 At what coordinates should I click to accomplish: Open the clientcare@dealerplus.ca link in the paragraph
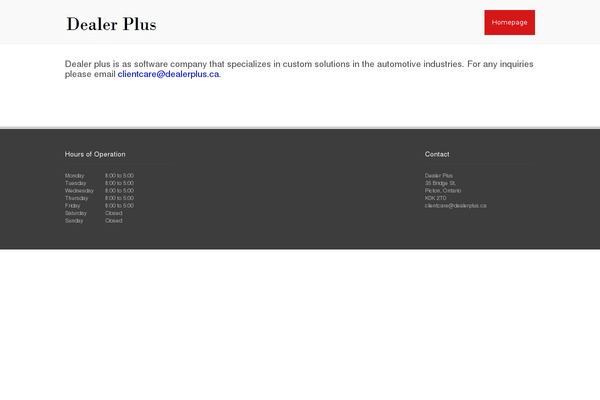(168, 74)
